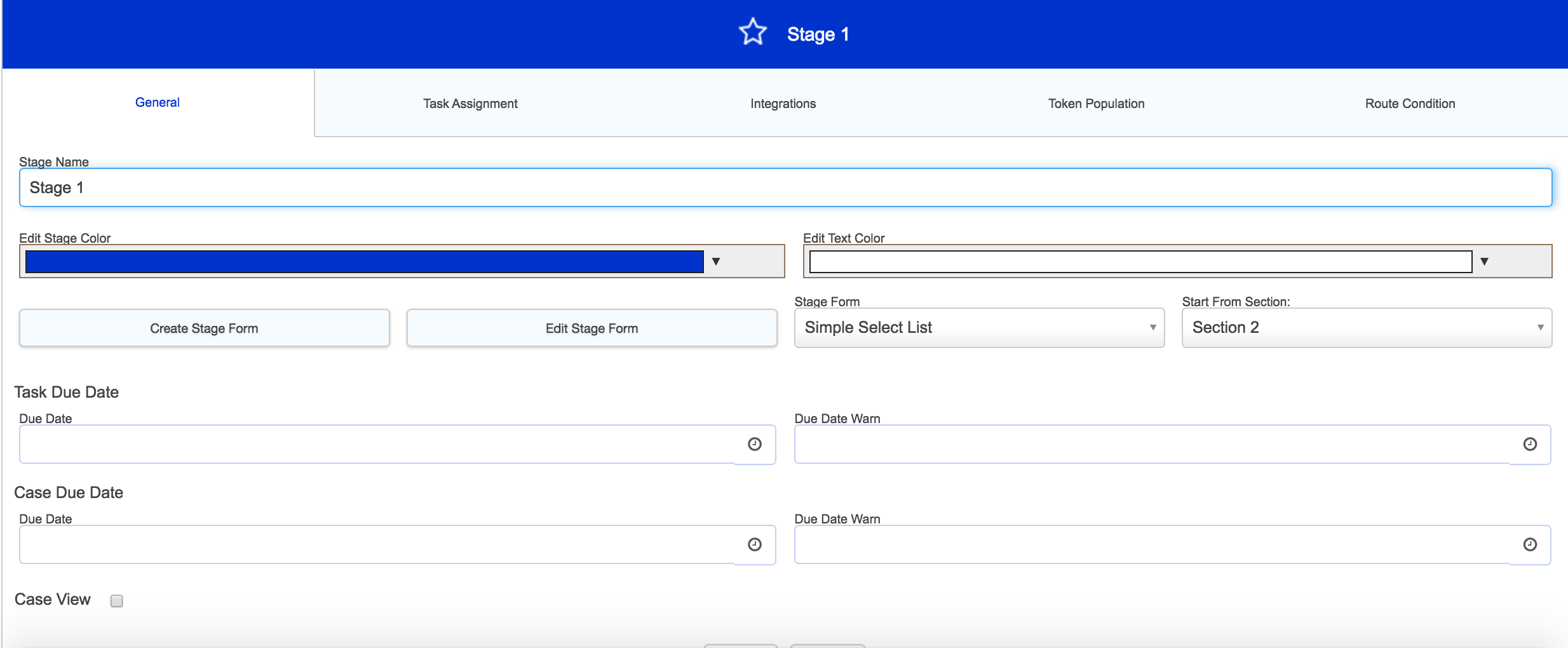This screenshot has height=648, width=1568.
Task: Focus the Stage Name input field
Action: 785,187
